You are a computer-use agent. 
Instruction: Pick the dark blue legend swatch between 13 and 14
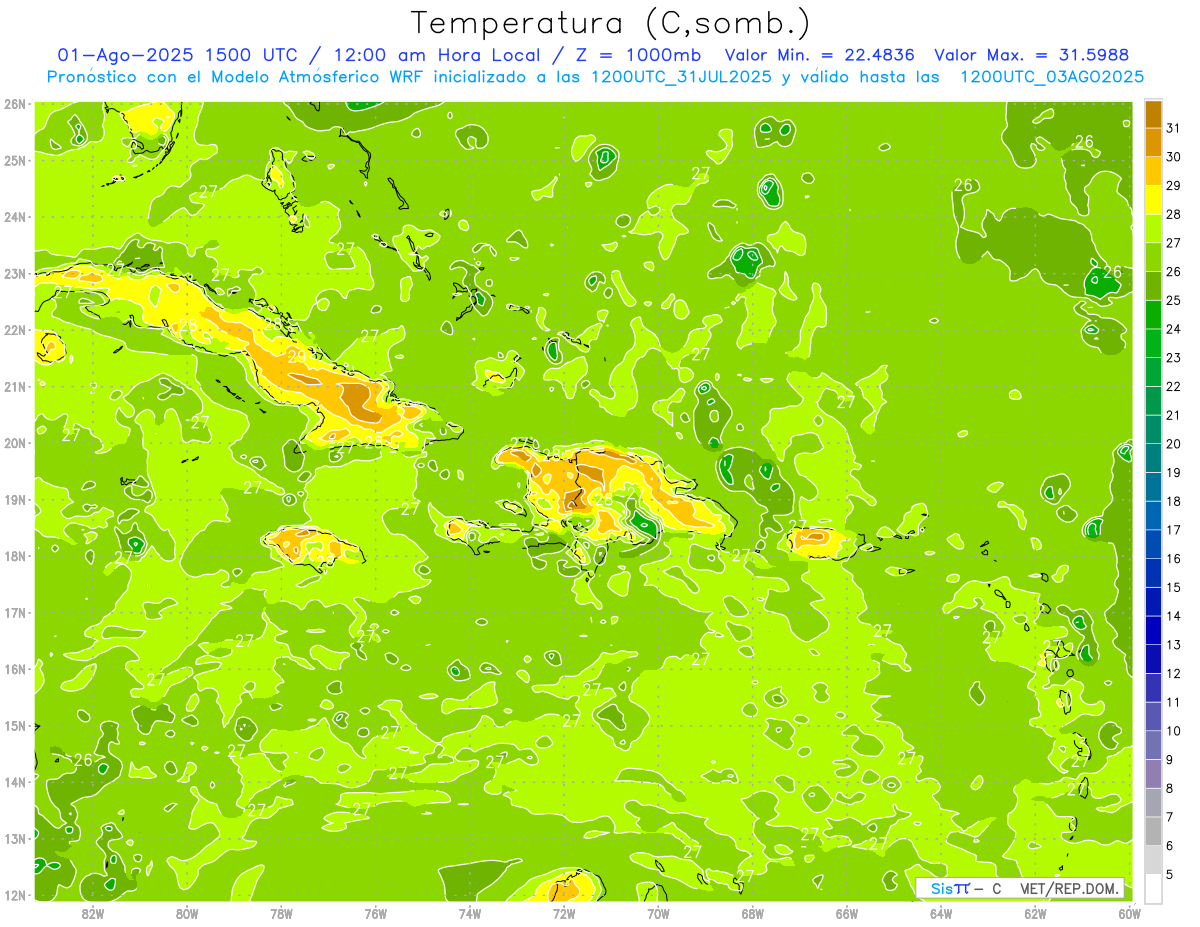point(1153,630)
